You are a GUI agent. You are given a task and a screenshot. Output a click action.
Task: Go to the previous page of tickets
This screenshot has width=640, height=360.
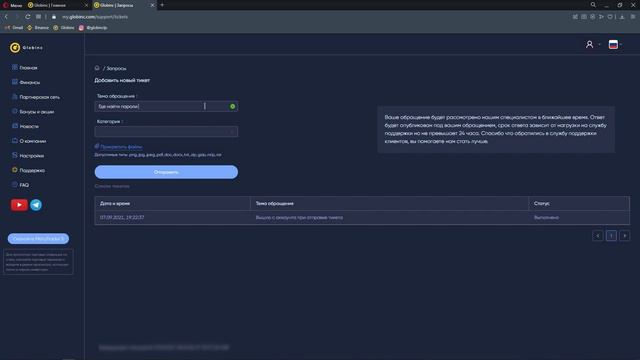tap(598, 236)
